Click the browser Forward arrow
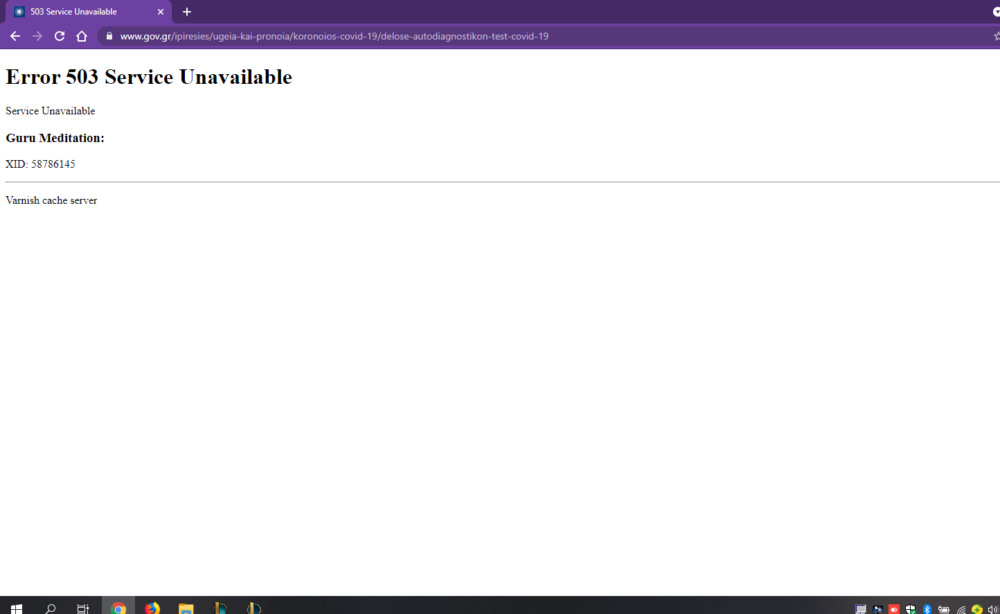The image size is (1000, 614). 37,36
